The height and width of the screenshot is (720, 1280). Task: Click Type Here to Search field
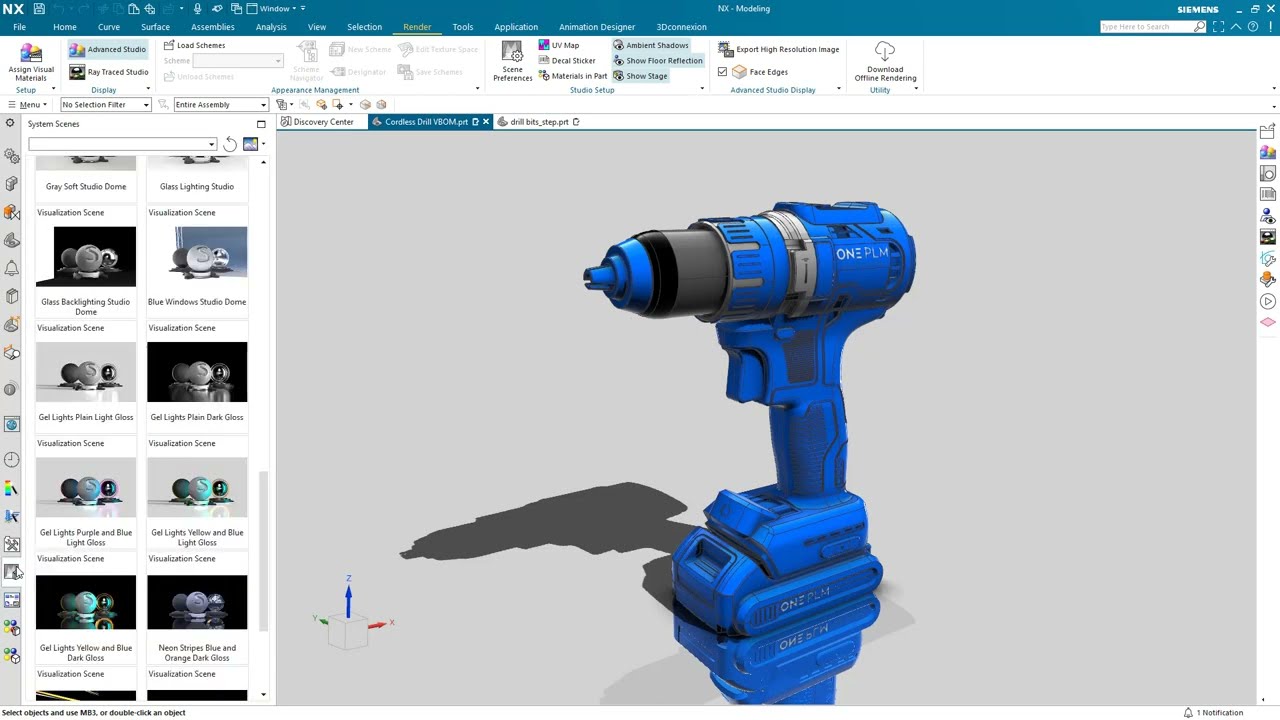point(1146,27)
